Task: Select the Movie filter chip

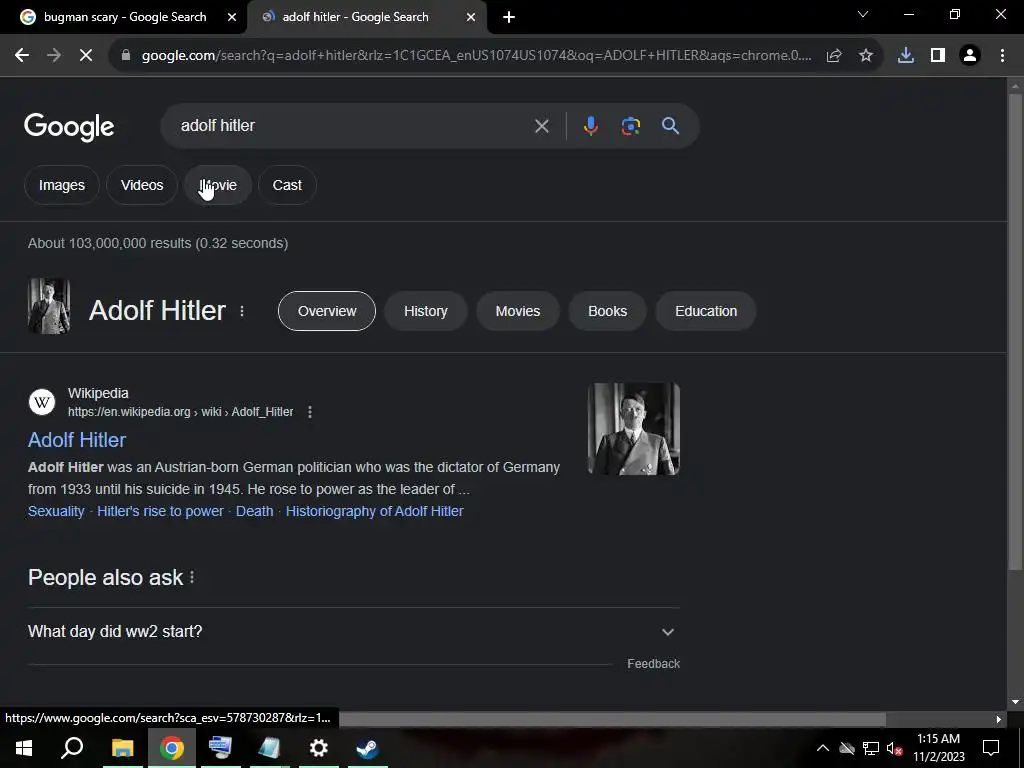Action: pyautogui.click(x=218, y=185)
